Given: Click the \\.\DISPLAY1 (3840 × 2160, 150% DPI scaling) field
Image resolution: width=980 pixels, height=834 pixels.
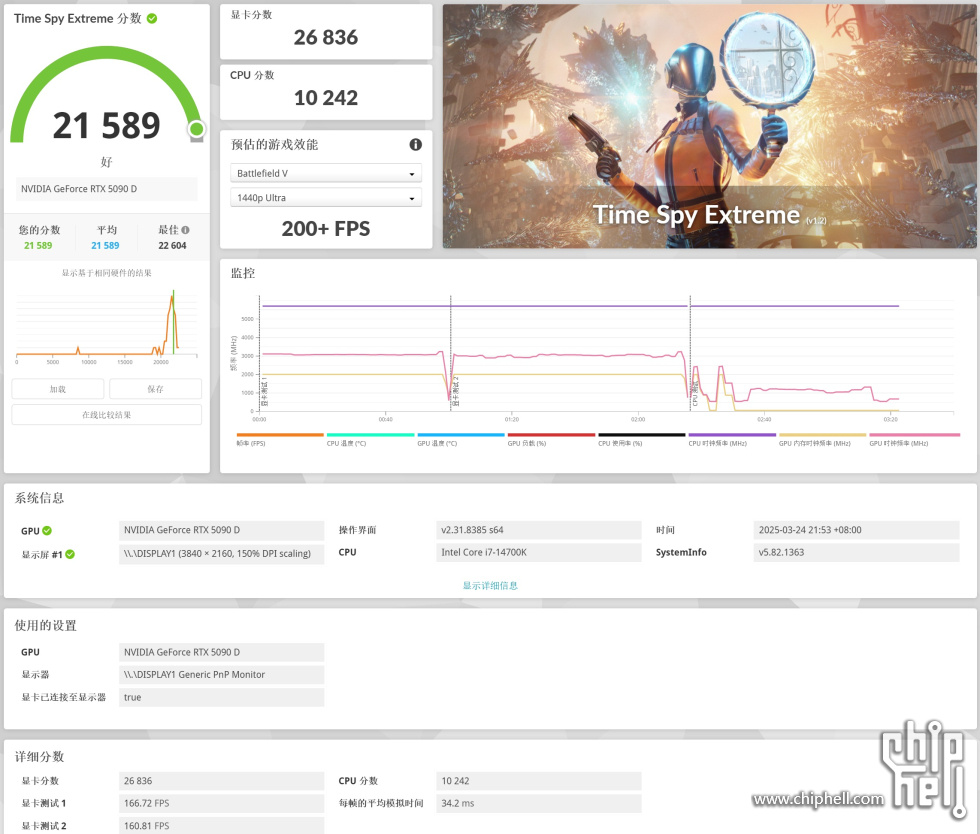Looking at the screenshot, I should tap(221, 553).
